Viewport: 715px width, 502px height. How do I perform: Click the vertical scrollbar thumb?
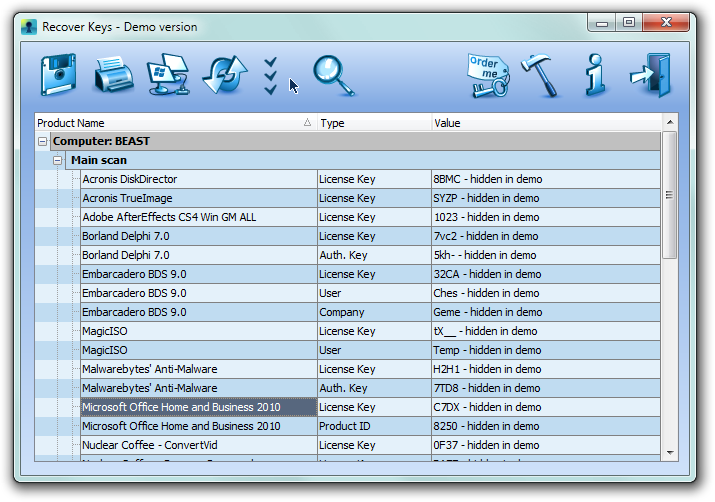click(x=669, y=195)
